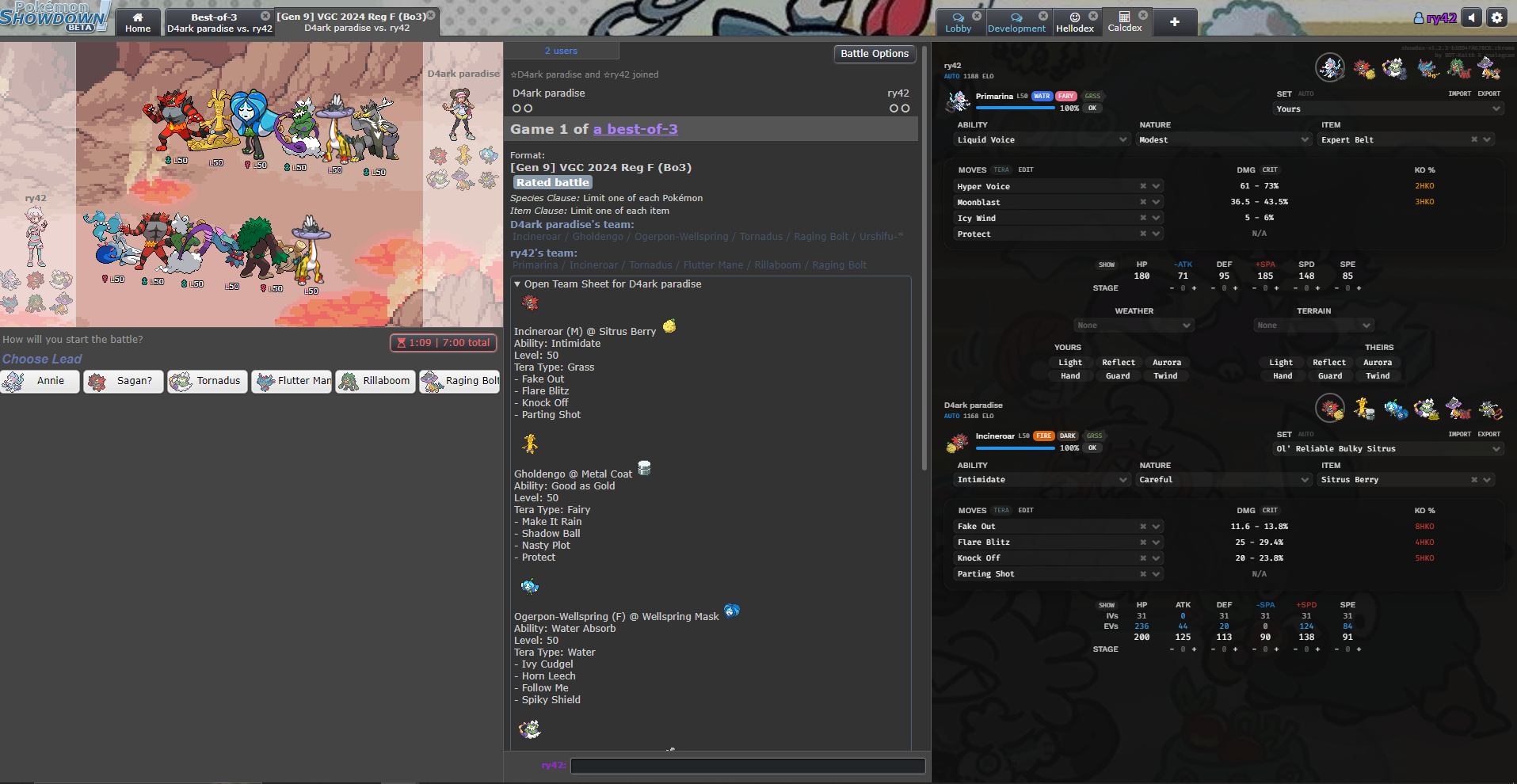Switch to the Best-of-3 tab
This screenshot has width=1517, height=784.
point(219,22)
